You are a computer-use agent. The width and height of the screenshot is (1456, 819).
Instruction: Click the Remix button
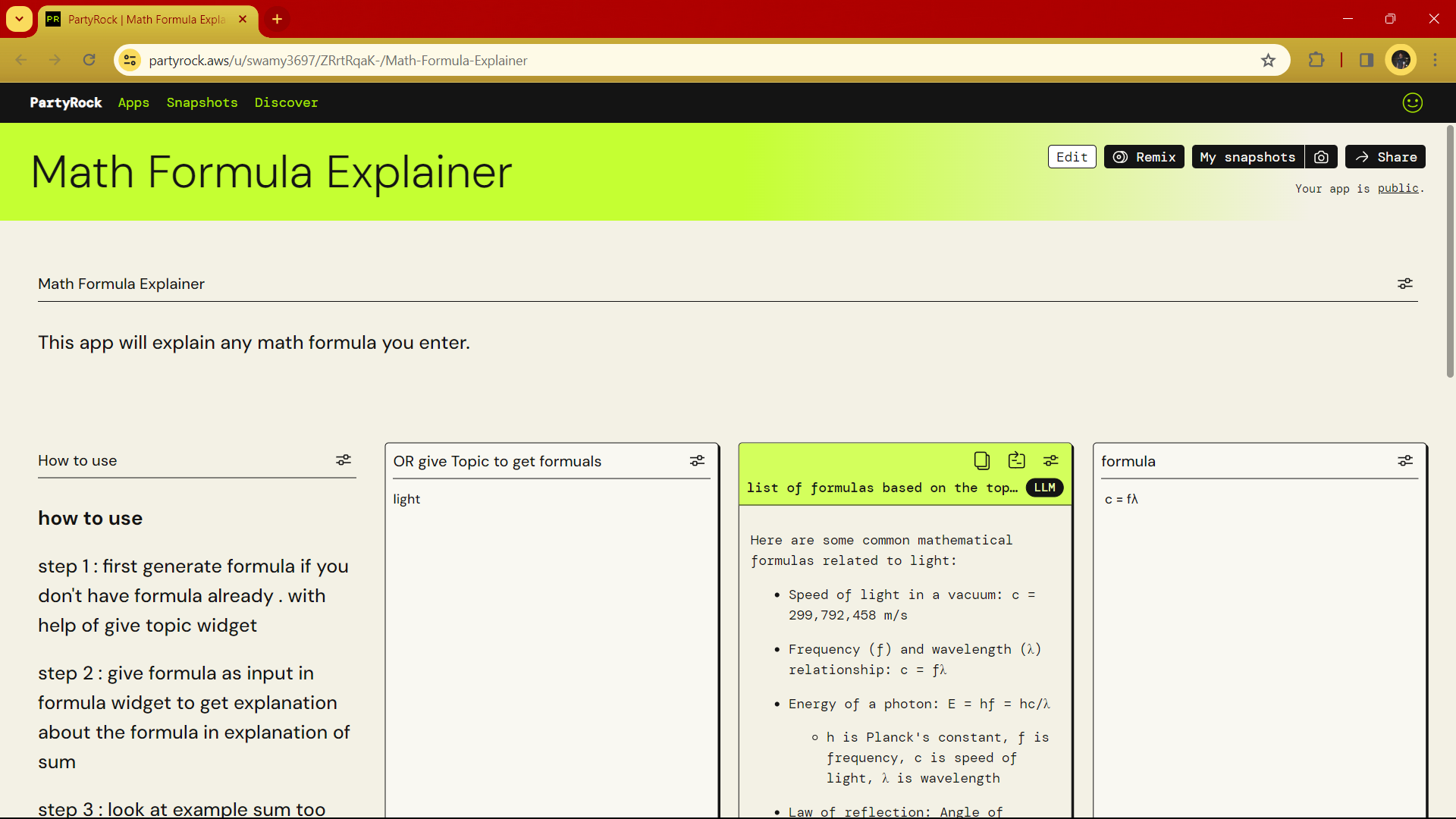pyautogui.click(x=1144, y=157)
